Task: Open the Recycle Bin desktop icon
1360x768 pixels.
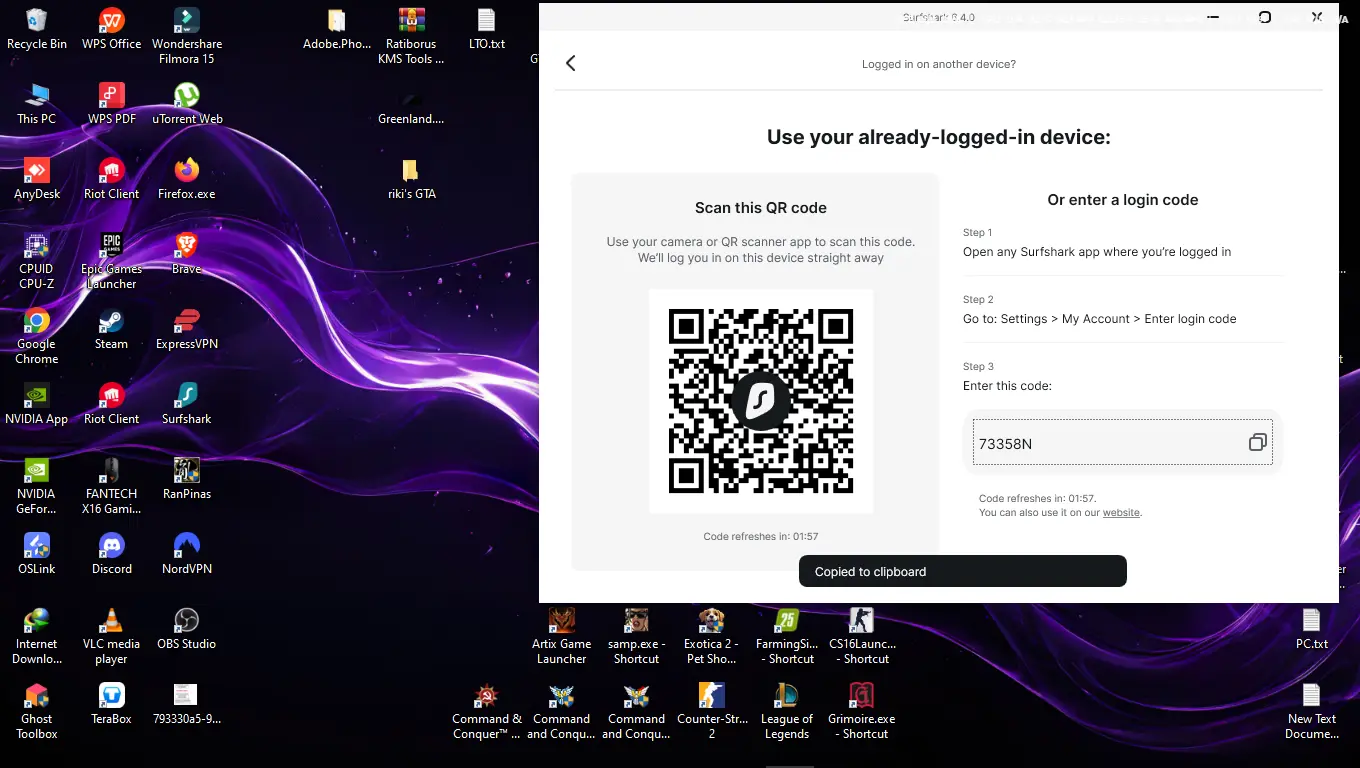Action: click(x=37, y=29)
